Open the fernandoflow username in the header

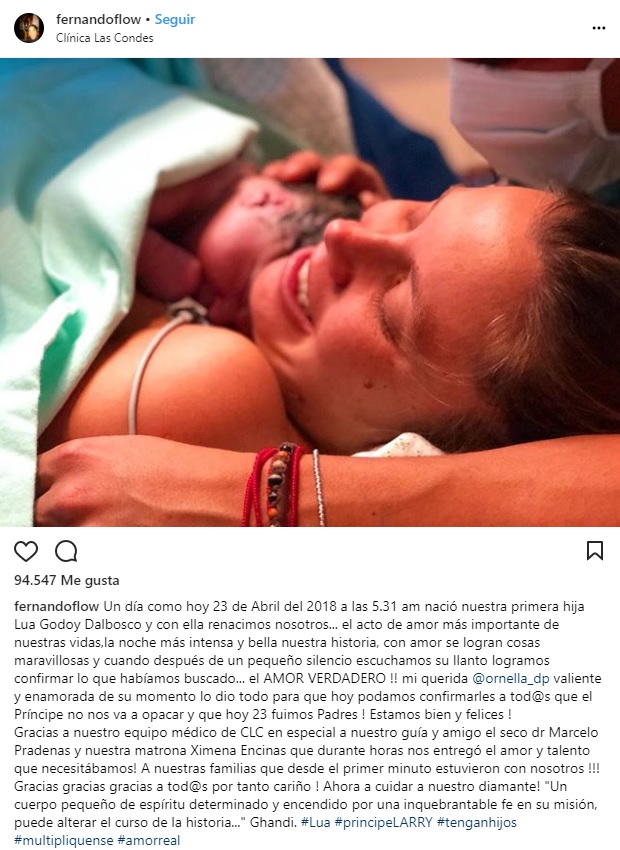point(98,20)
